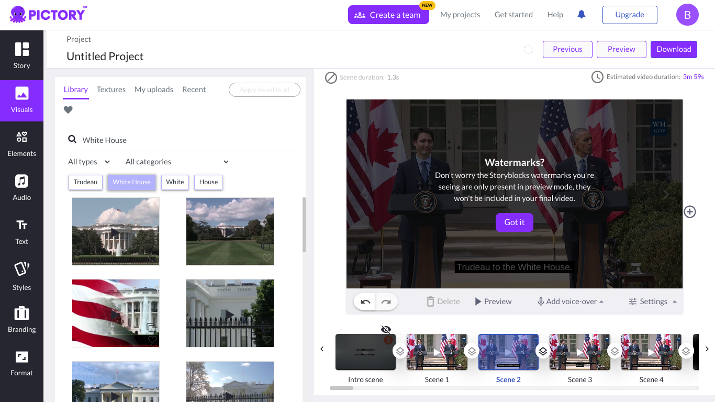Toggle Intro scene visibility eye icon

click(x=386, y=329)
